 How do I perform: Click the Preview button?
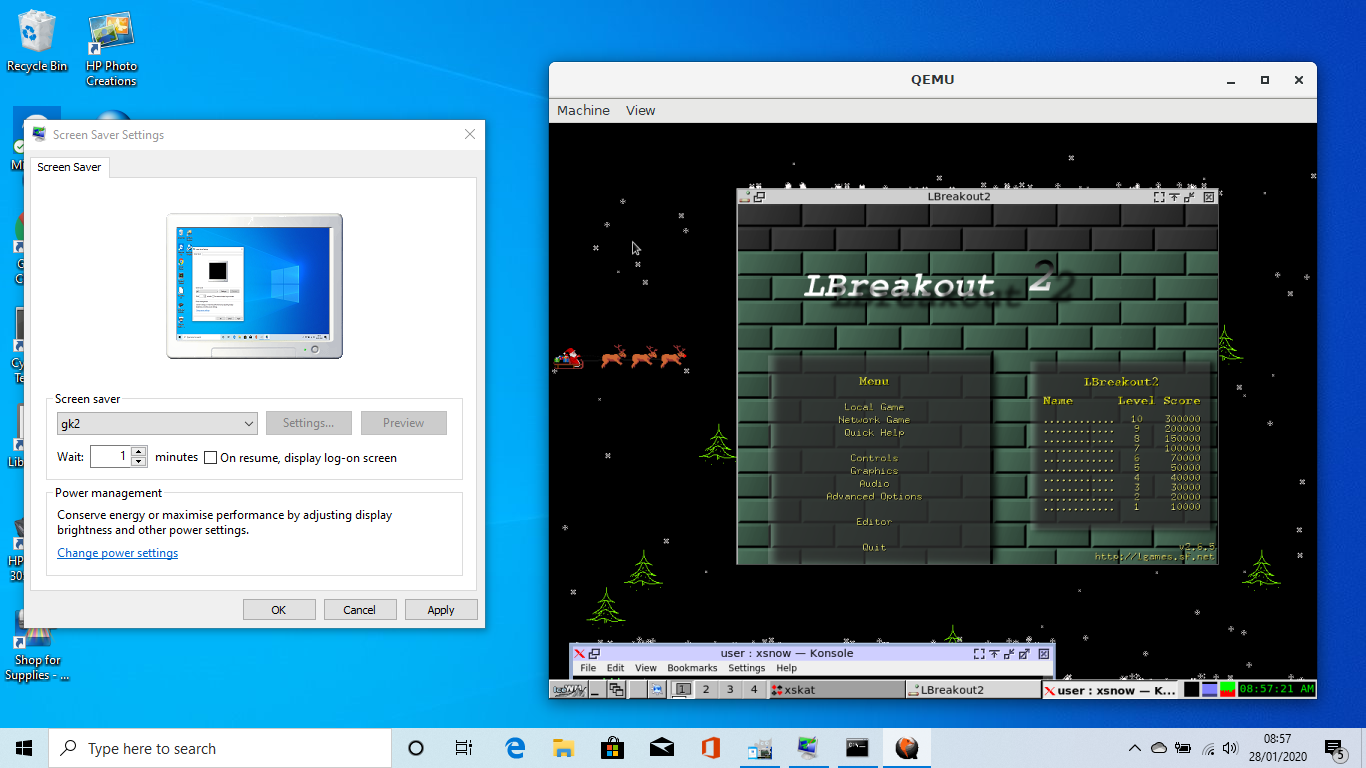pos(404,423)
